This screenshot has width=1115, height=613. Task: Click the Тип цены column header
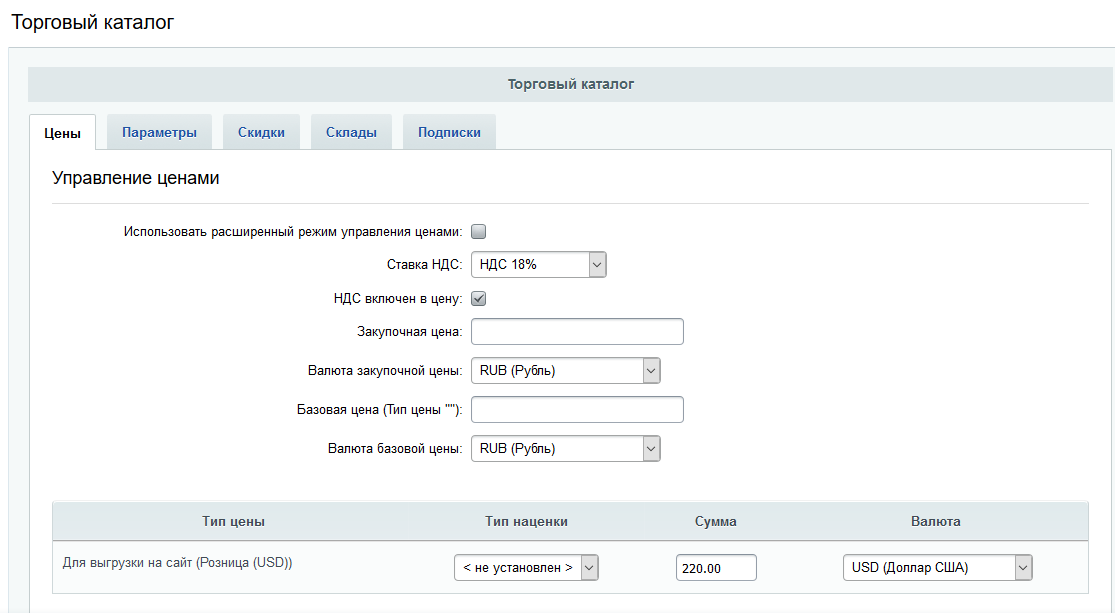click(x=233, y=521)
